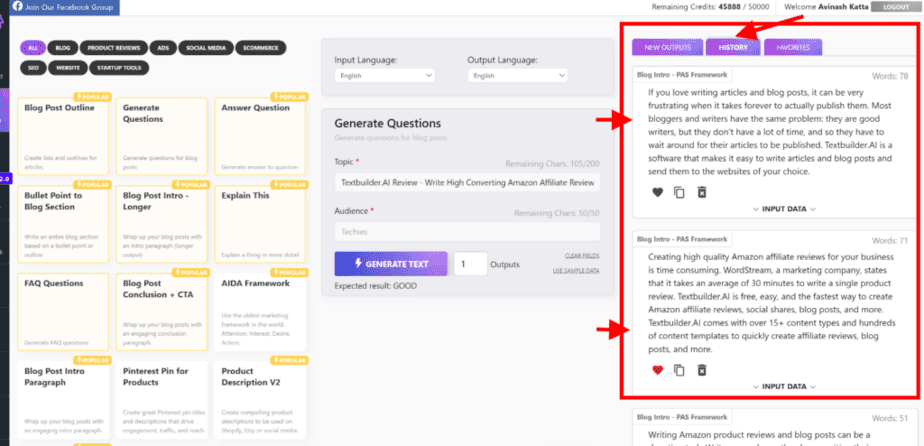Switch to the History tab
This screenshot has width=924, height=446.
tap(732, 47)
